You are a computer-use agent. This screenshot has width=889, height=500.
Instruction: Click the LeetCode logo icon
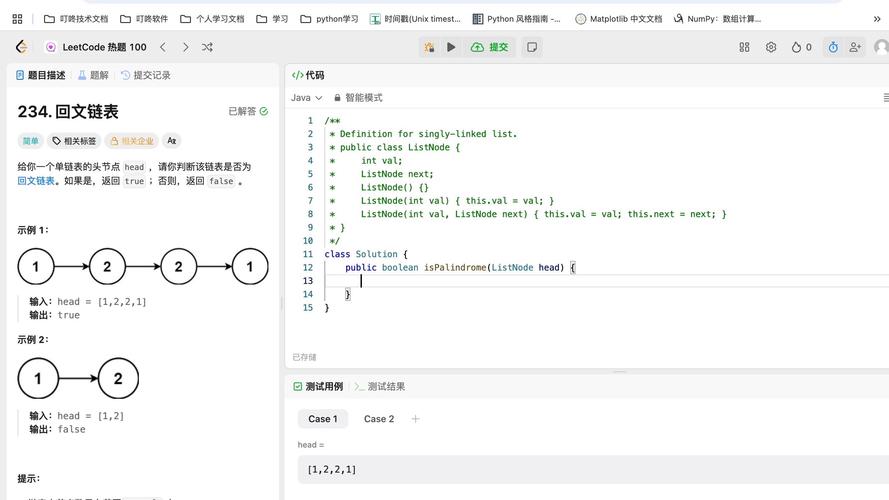tap(21, 47)
